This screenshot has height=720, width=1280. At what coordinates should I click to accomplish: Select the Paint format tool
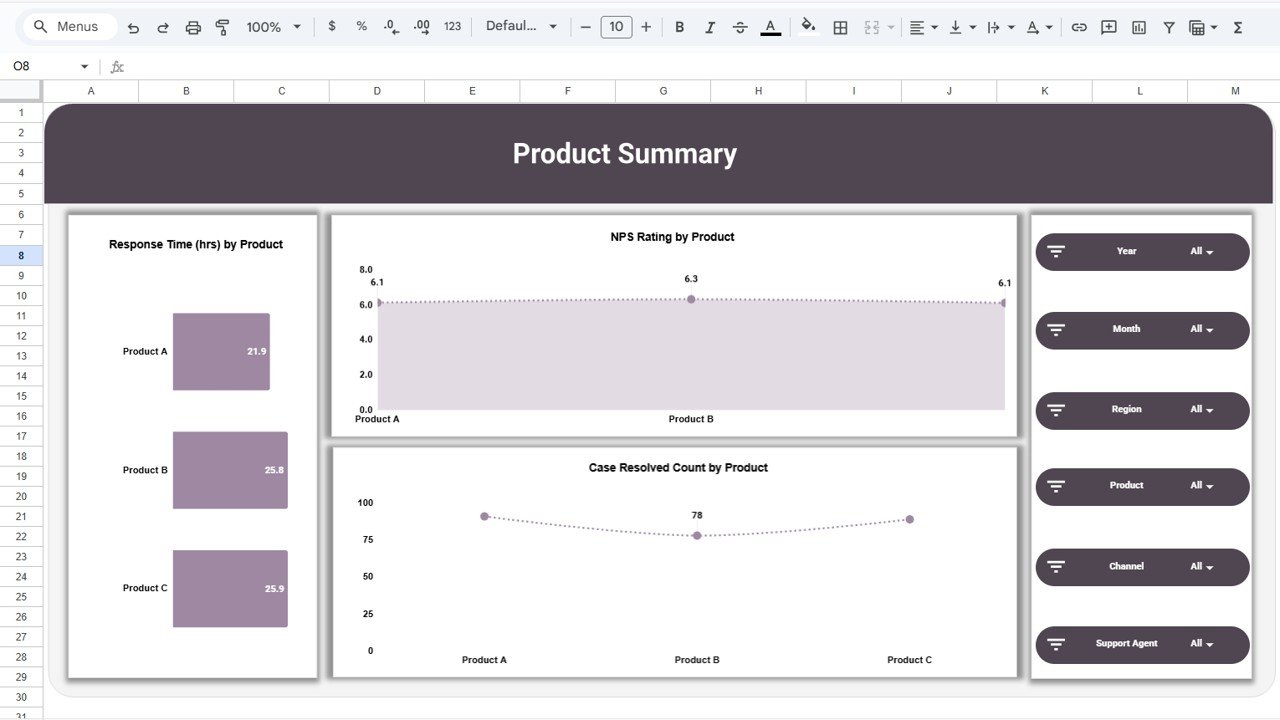click(x=221, y=27)
